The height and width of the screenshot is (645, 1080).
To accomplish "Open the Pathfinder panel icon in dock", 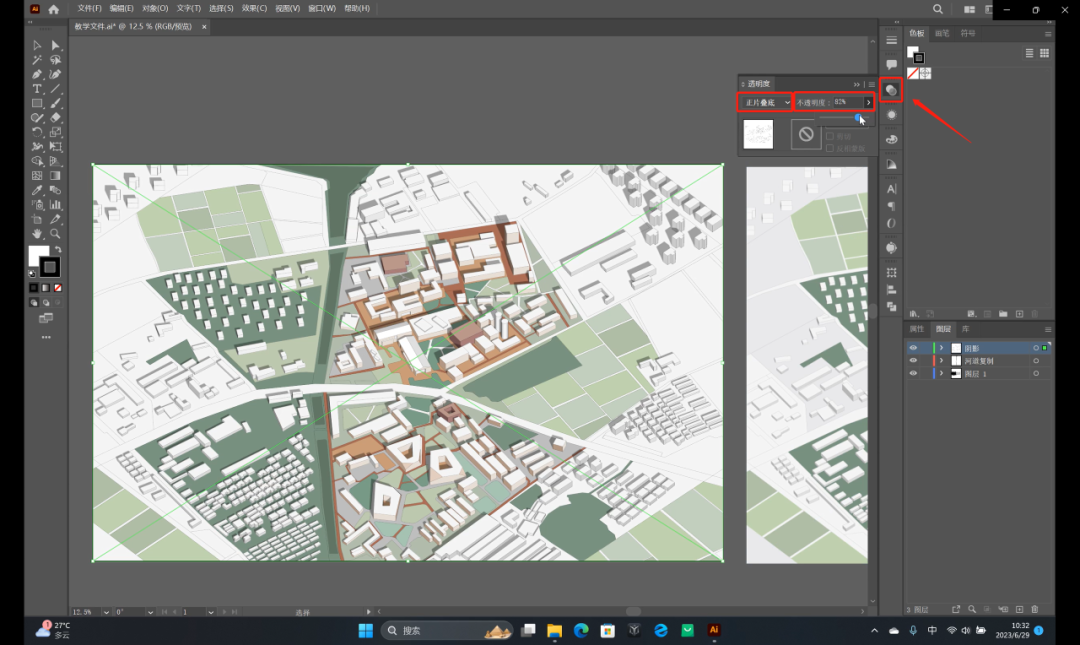I will click(891, 306).
